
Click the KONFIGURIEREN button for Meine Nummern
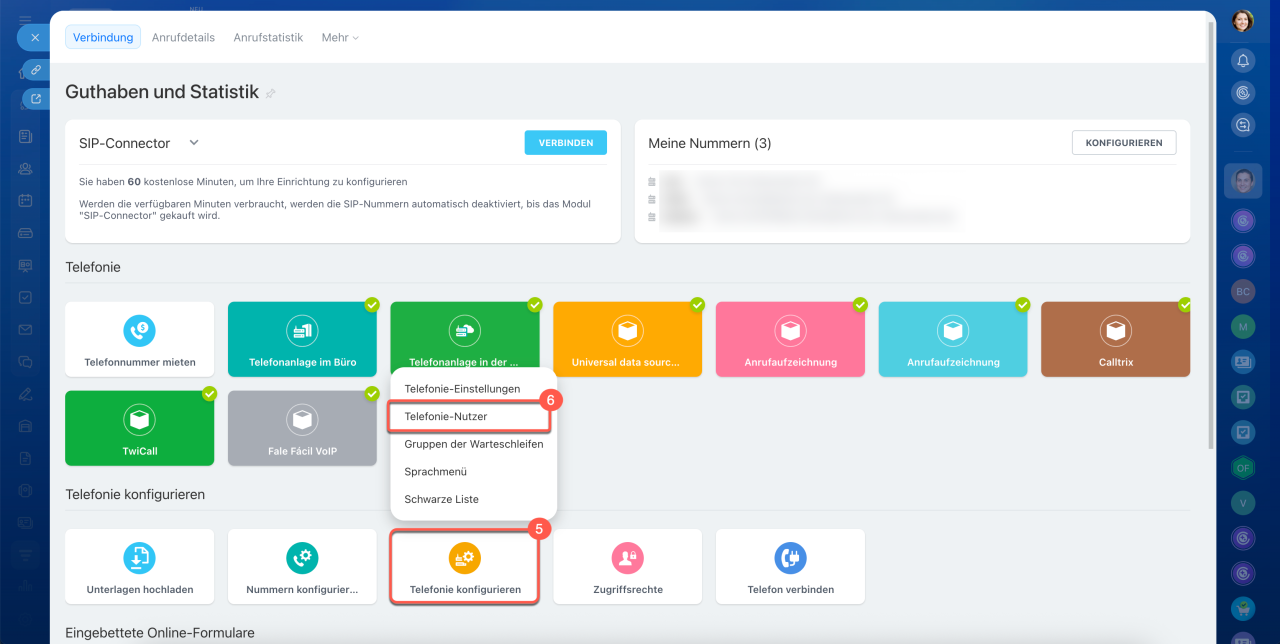[x=1123, y=143]
